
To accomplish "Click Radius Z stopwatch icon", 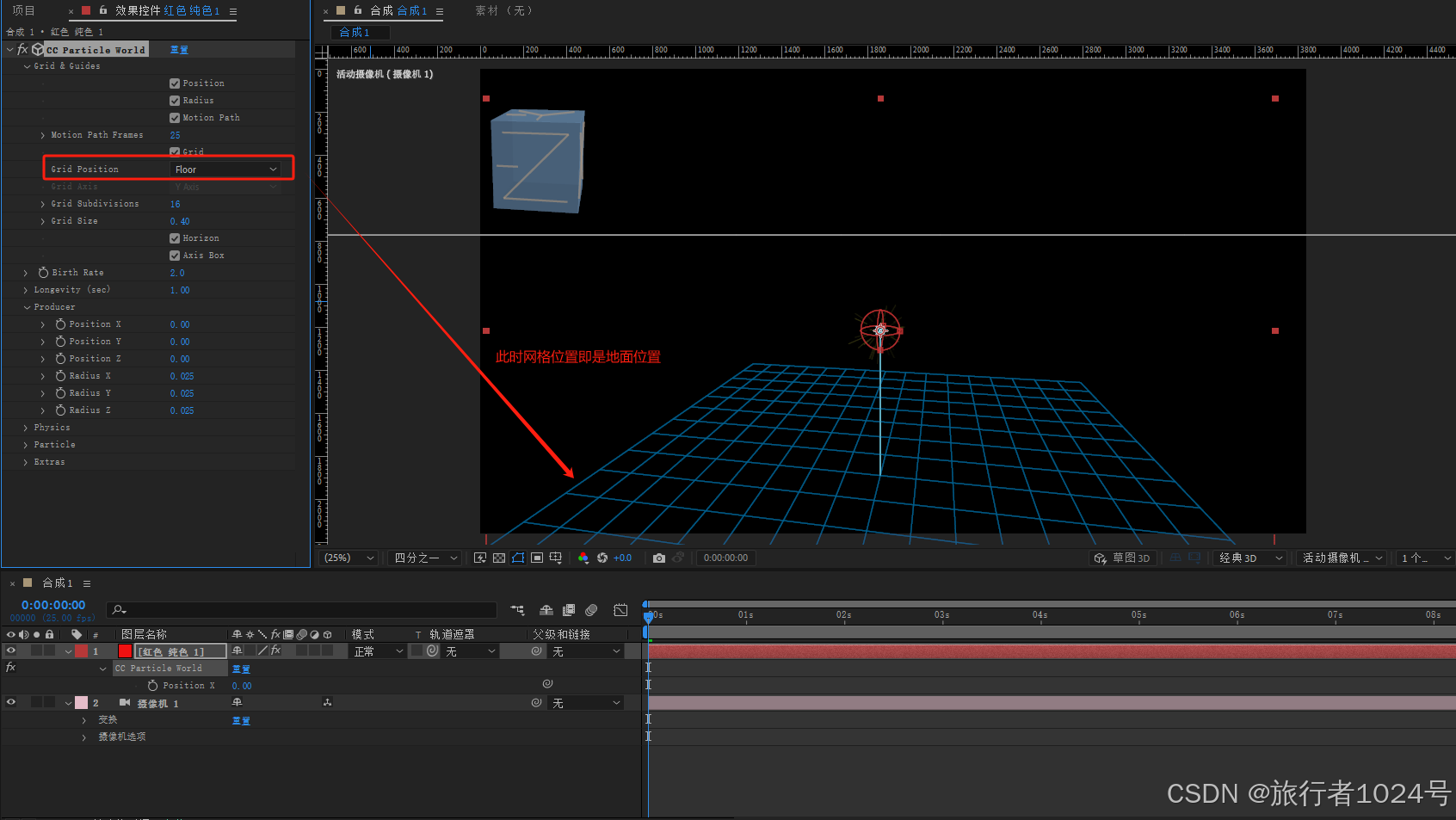I will pos(60,410).
